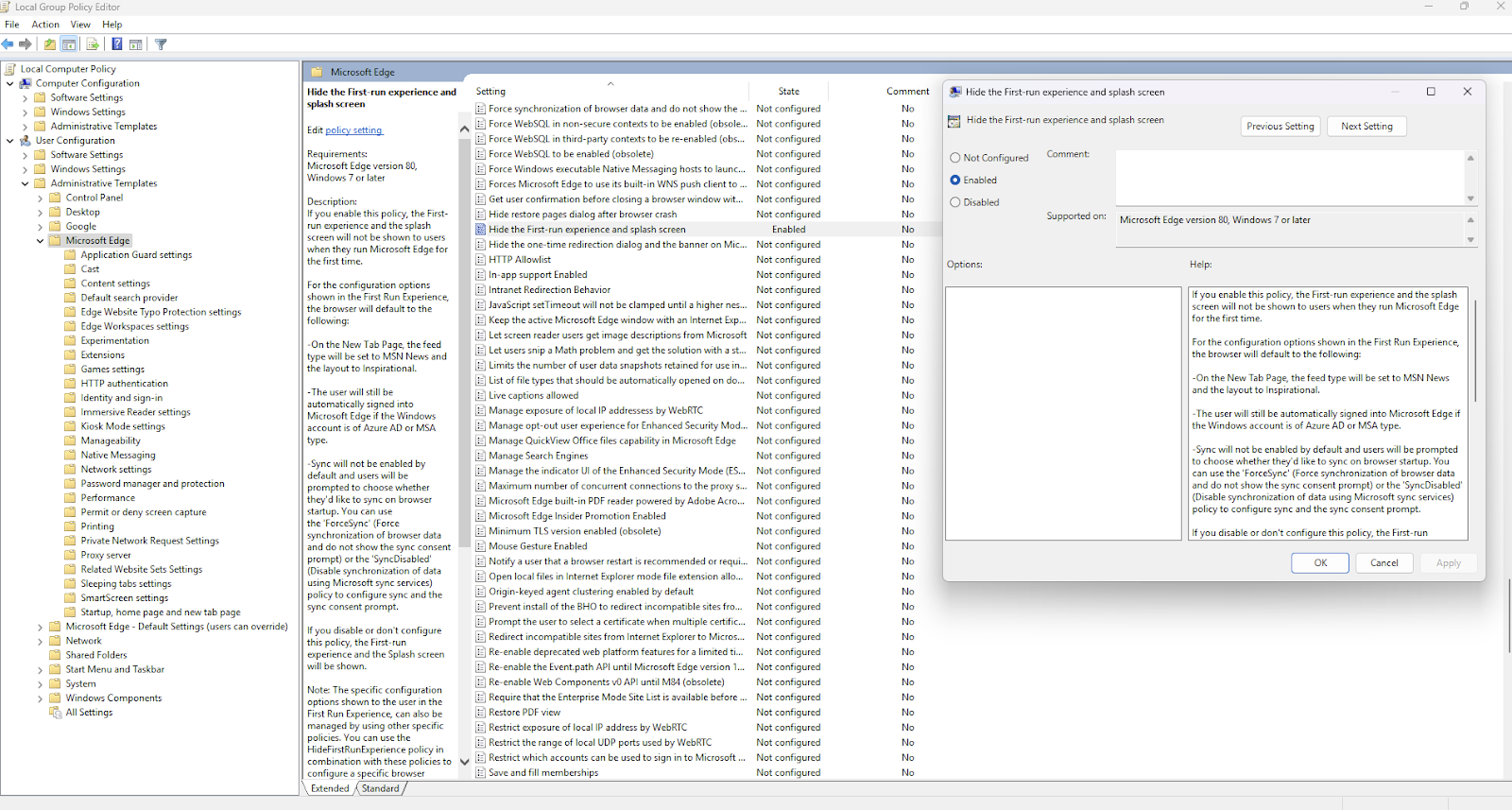Click policy icon beside 'Manage Search Engines'
The width and height of the screenshot is (1512, 810).
click(481, 457)
